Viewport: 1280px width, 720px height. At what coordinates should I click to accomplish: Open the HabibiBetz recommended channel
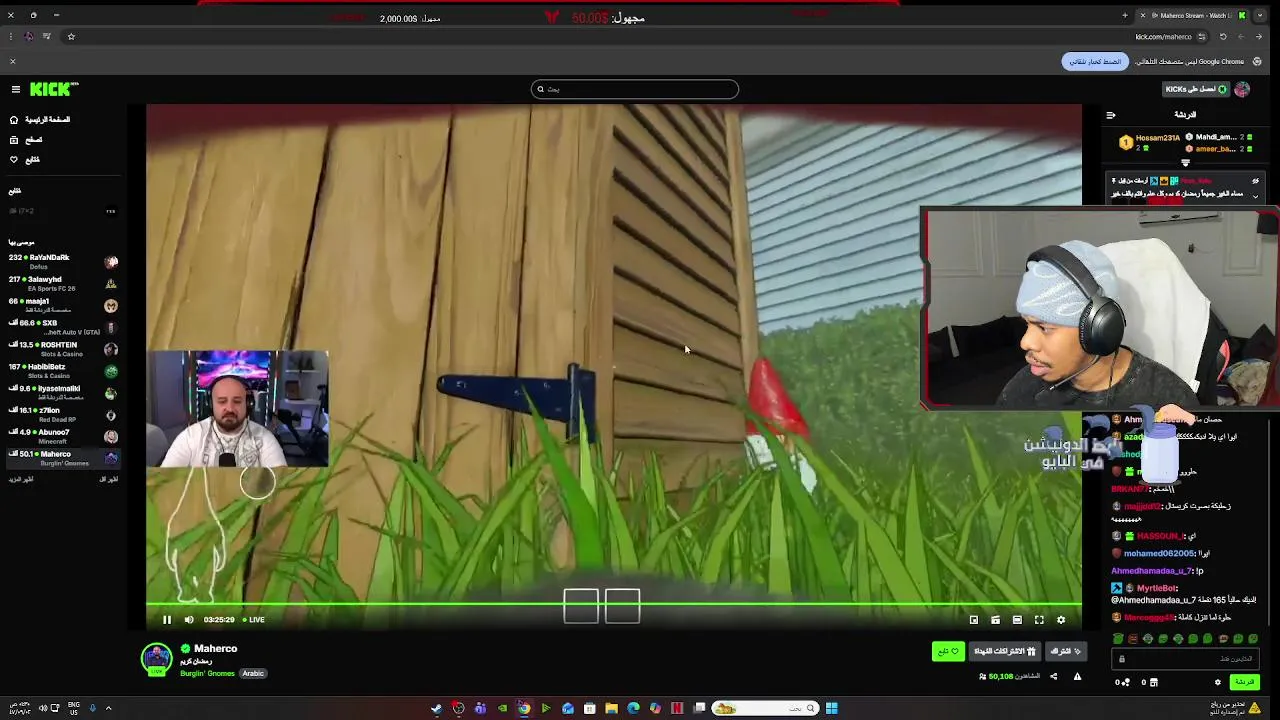tap(62, 371)
